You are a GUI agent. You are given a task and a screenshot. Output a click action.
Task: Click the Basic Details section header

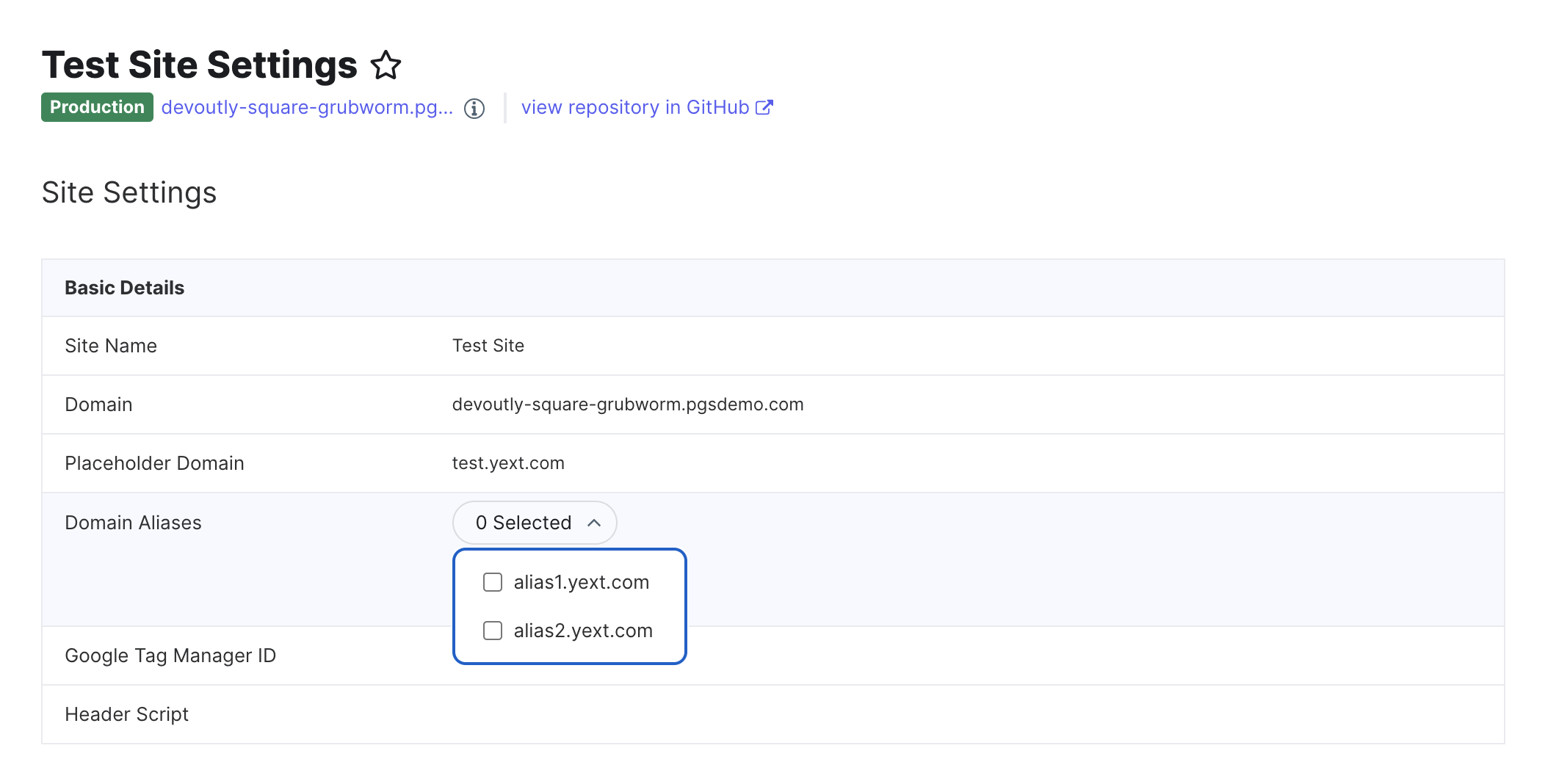tap(124, 288)
